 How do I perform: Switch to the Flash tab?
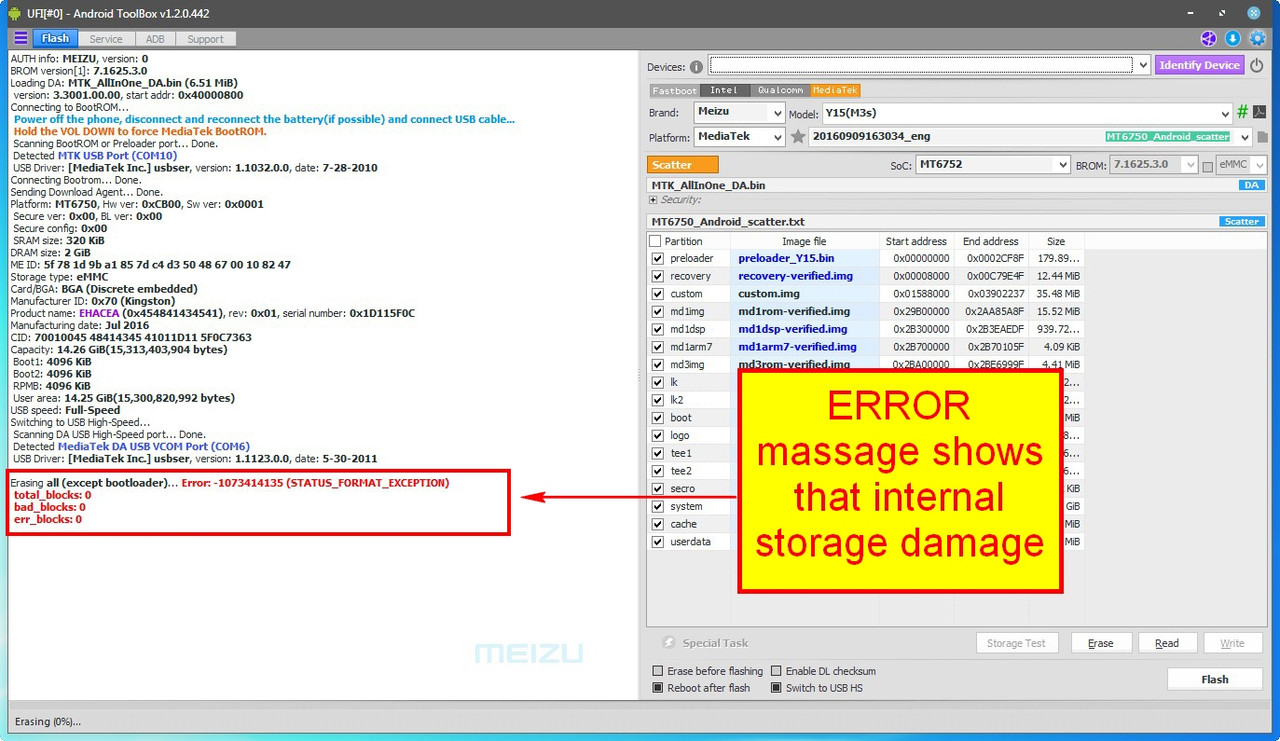[56, 39]
